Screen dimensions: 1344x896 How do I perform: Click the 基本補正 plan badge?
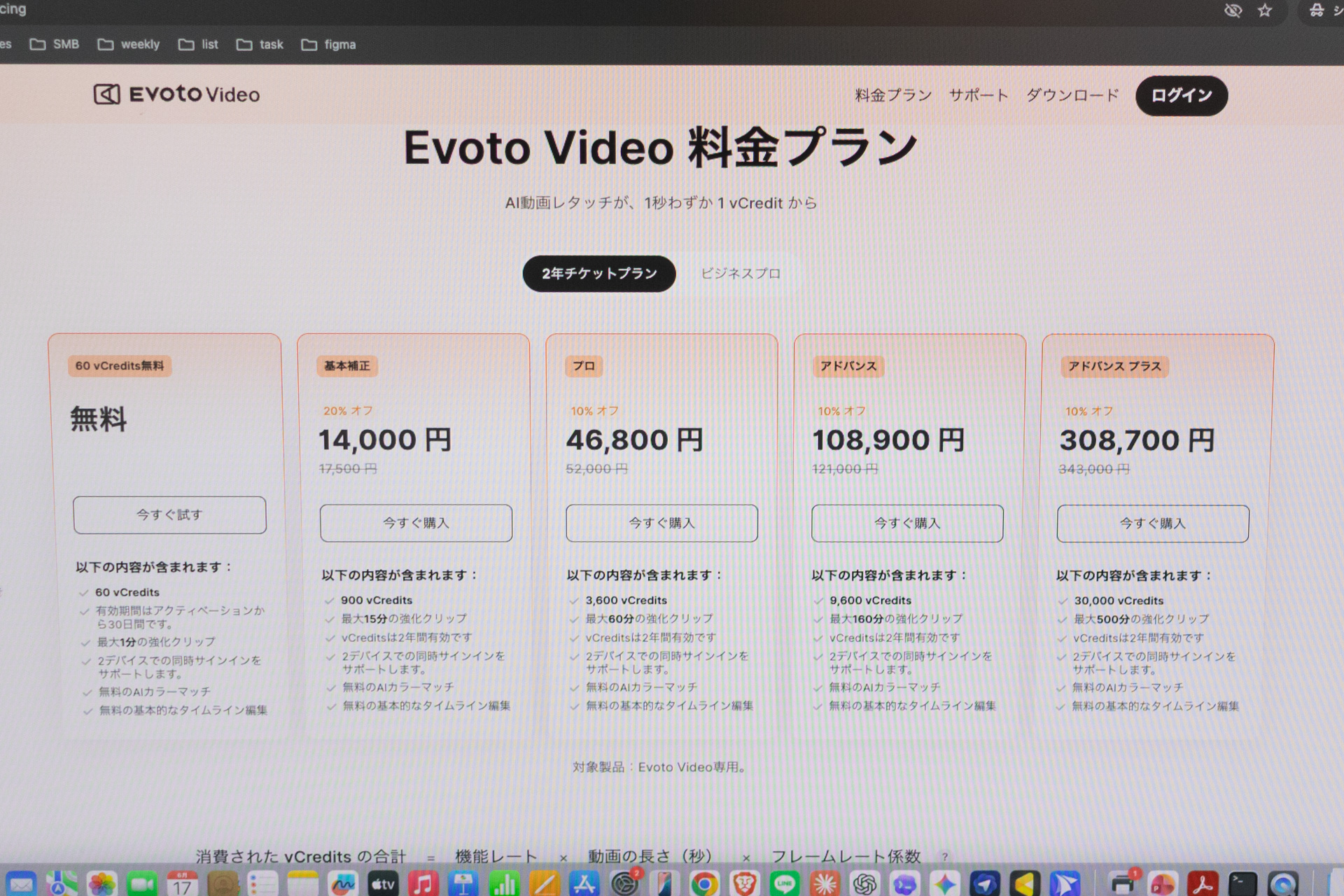pyautogui.click(x=347, y=366)
